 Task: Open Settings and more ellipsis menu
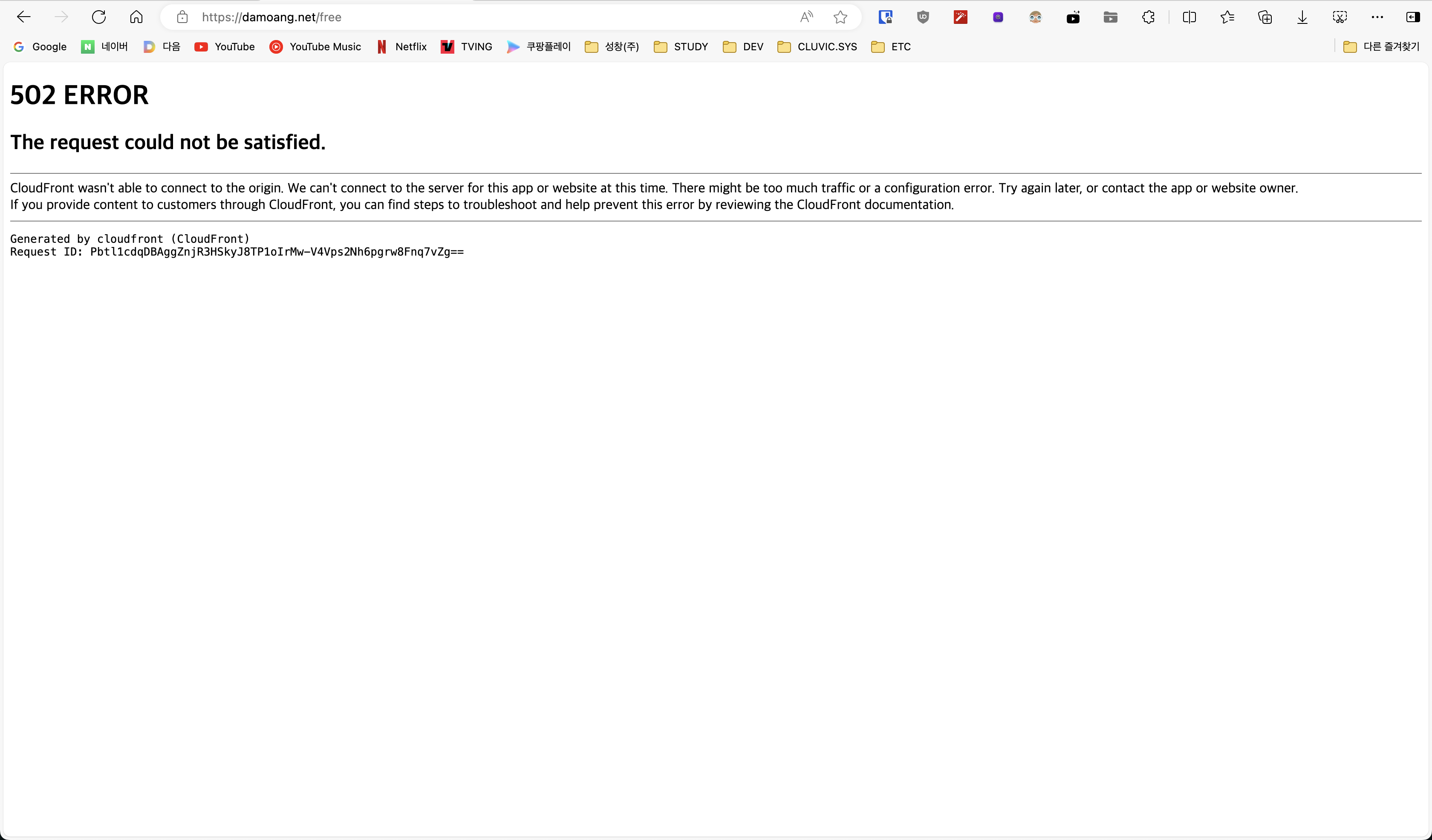click(1377, 17)
